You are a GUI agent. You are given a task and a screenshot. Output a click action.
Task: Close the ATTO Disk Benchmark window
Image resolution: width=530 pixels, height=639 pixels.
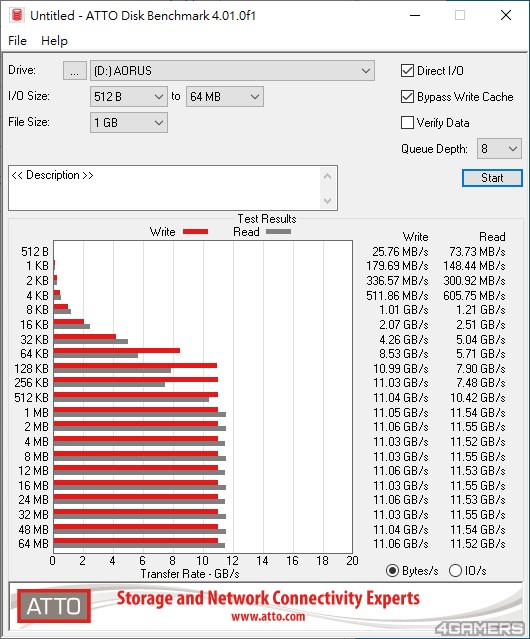(x=506, y=15)
